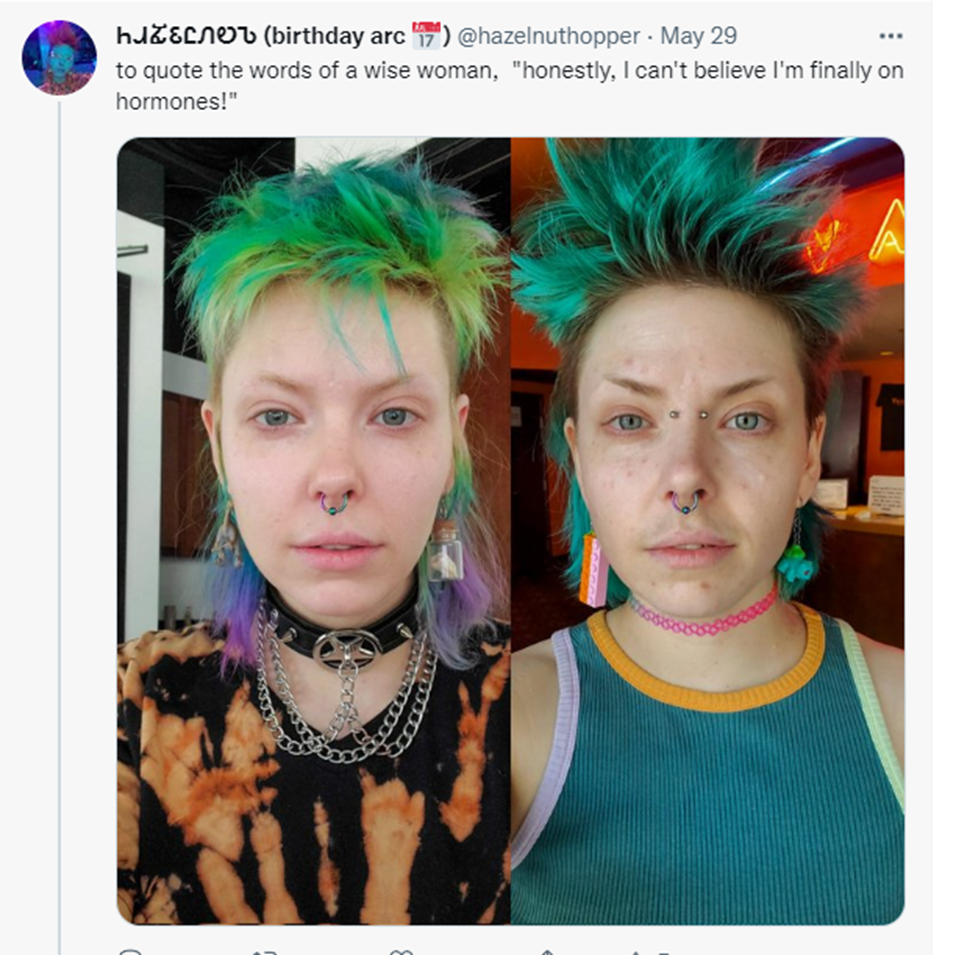Click the tweet text starting "to quote the words"

pos(510,85)
